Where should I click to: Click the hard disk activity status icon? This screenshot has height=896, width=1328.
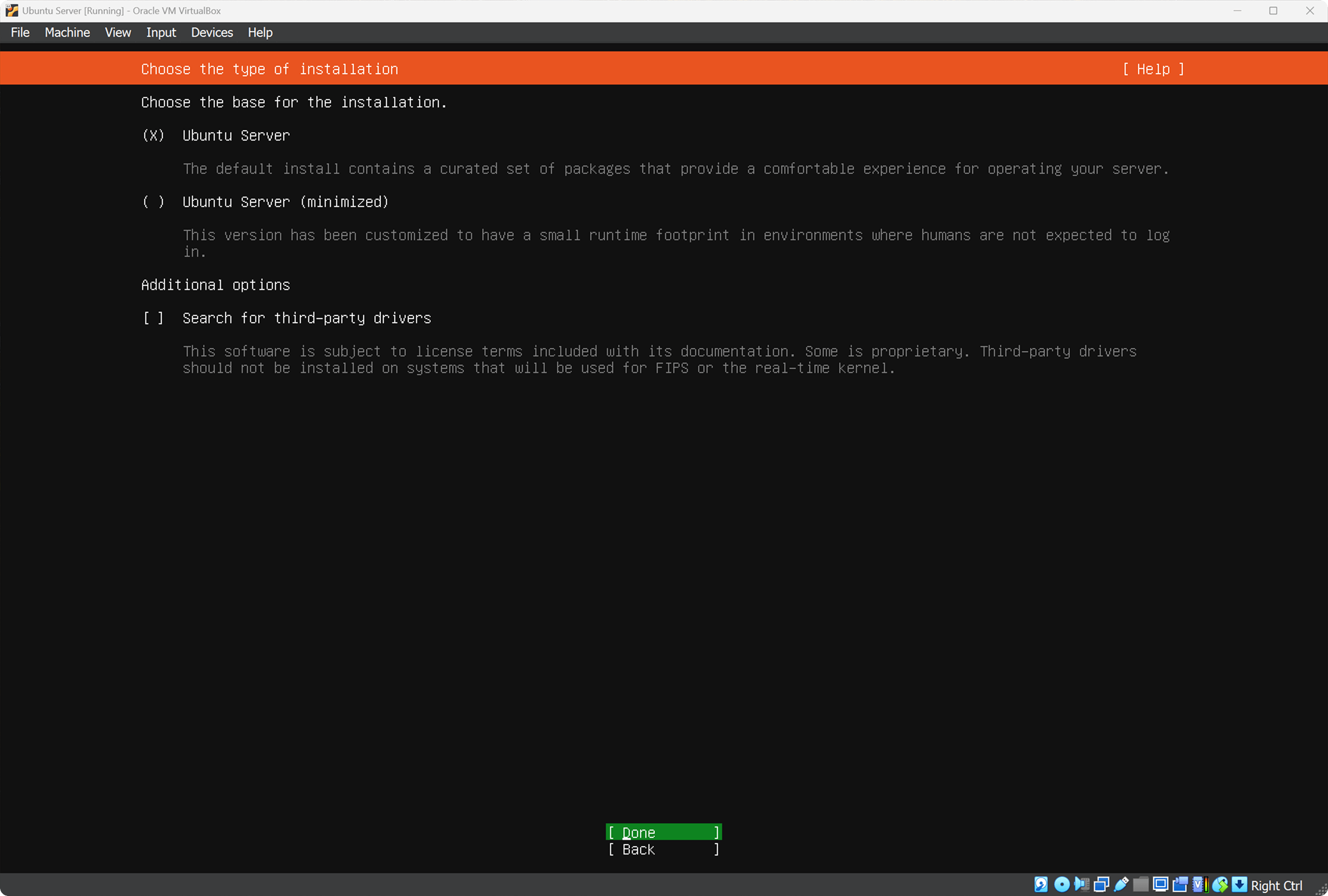coord(1041,885)
